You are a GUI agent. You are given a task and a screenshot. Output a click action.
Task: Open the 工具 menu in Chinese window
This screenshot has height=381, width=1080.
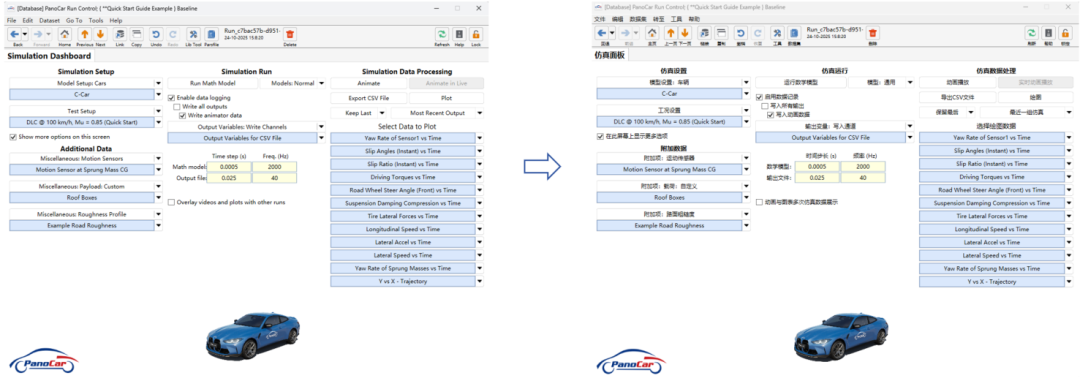pos(676,19)
